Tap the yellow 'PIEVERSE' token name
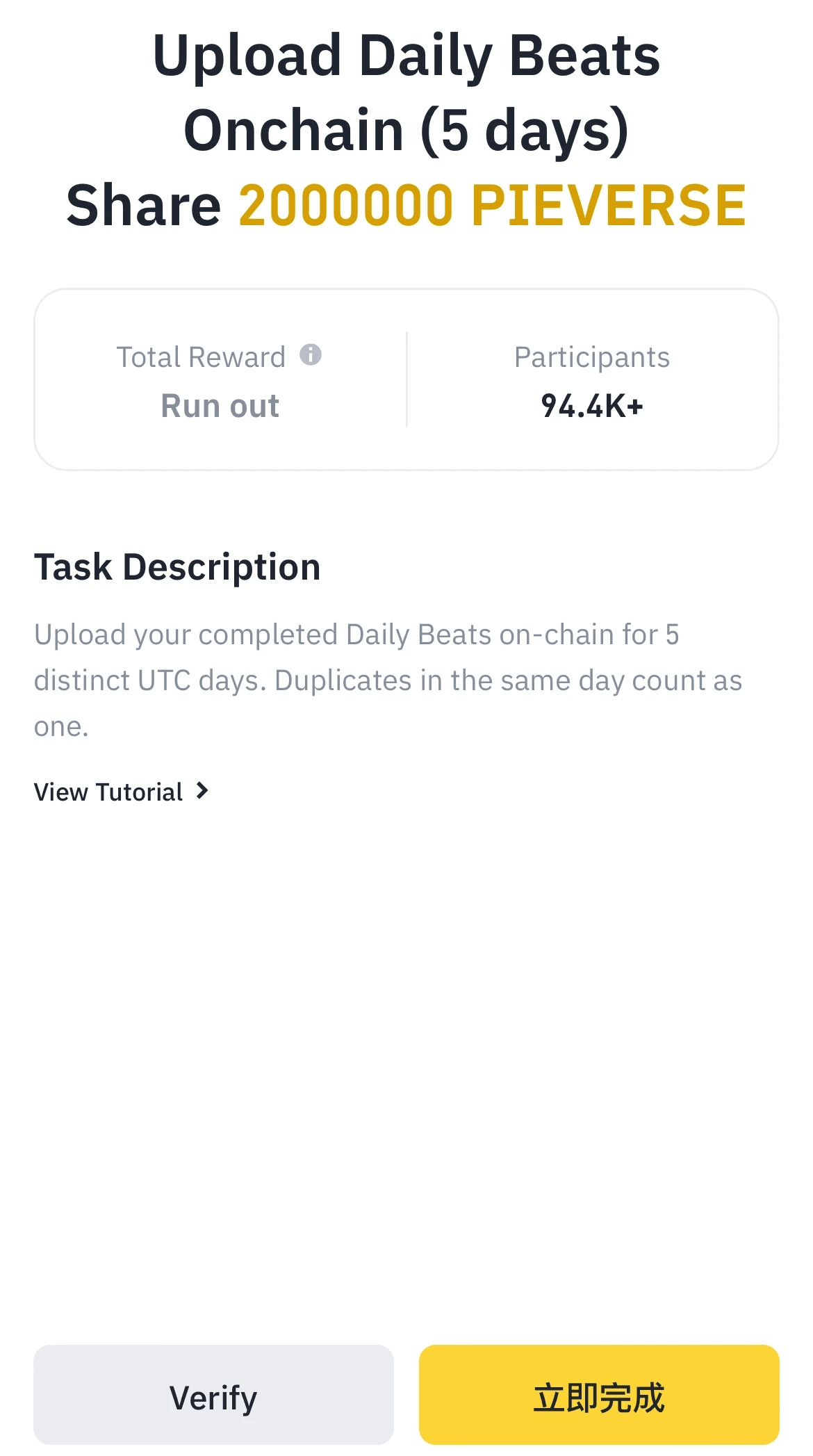 608,206
